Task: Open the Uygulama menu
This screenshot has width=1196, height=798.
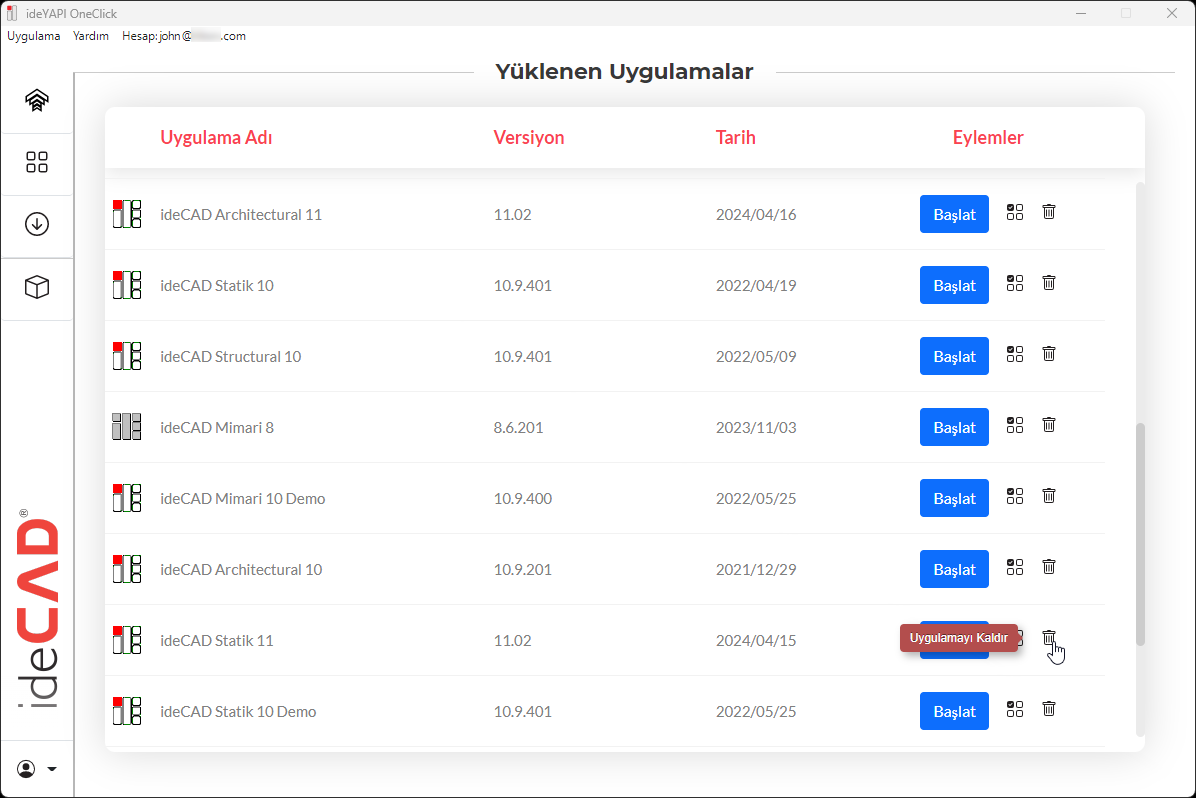Action: pos(34,36)
